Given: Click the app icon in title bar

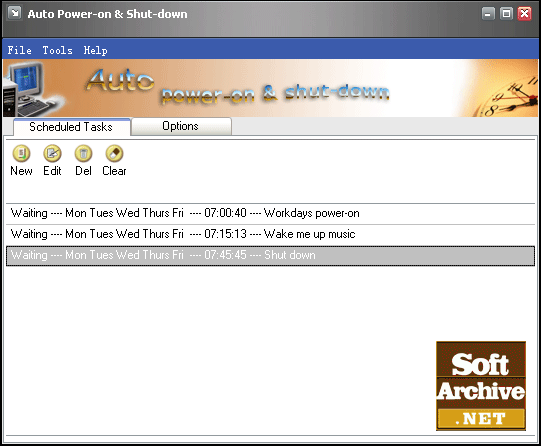Looking at the screenshot, I should click(x=14, y=13).
